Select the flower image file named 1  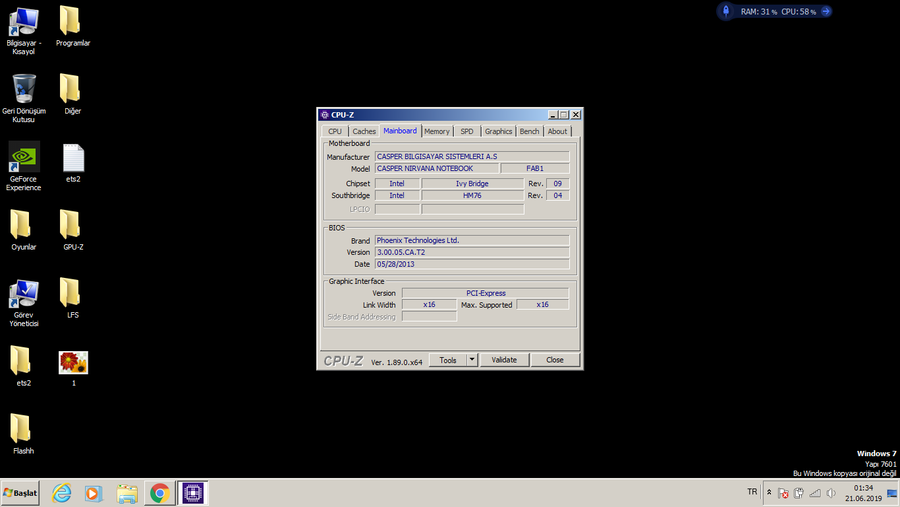click(73, 368)
